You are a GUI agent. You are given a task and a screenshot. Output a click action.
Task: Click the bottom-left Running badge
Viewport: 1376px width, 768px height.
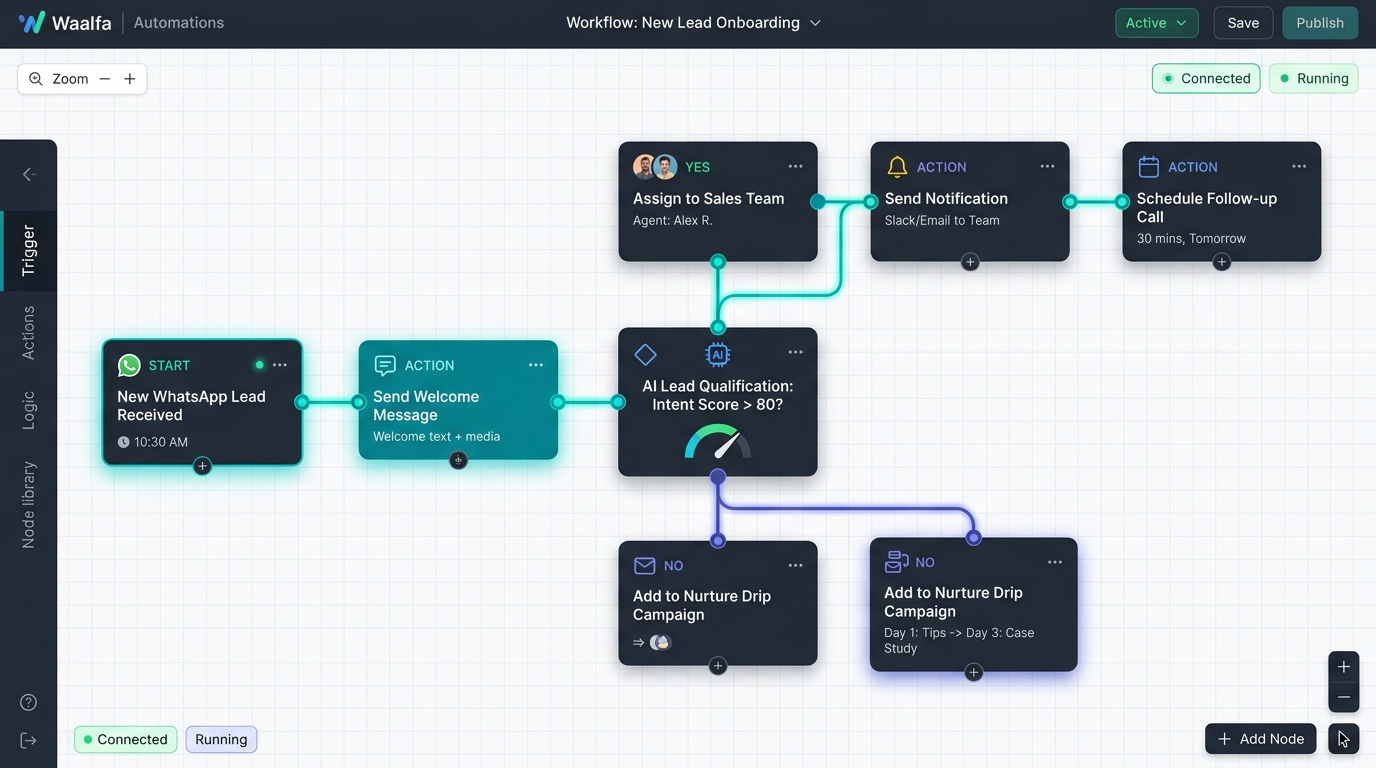(221, 740)
